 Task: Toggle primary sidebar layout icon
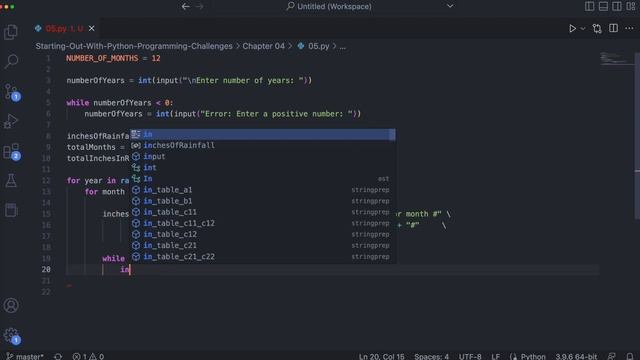(x=589, y=6)
